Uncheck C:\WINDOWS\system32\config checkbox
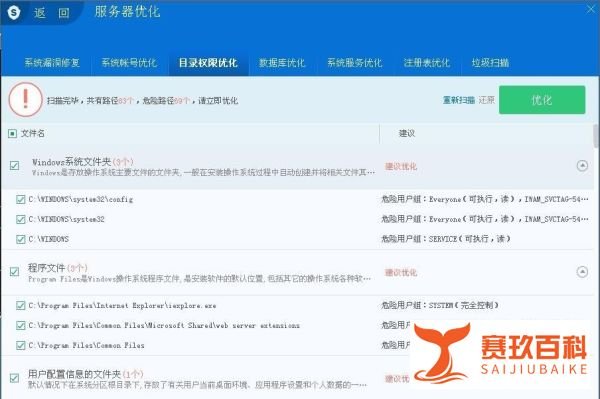The height and width of the screenshot is (399, 600). point(21,199)
